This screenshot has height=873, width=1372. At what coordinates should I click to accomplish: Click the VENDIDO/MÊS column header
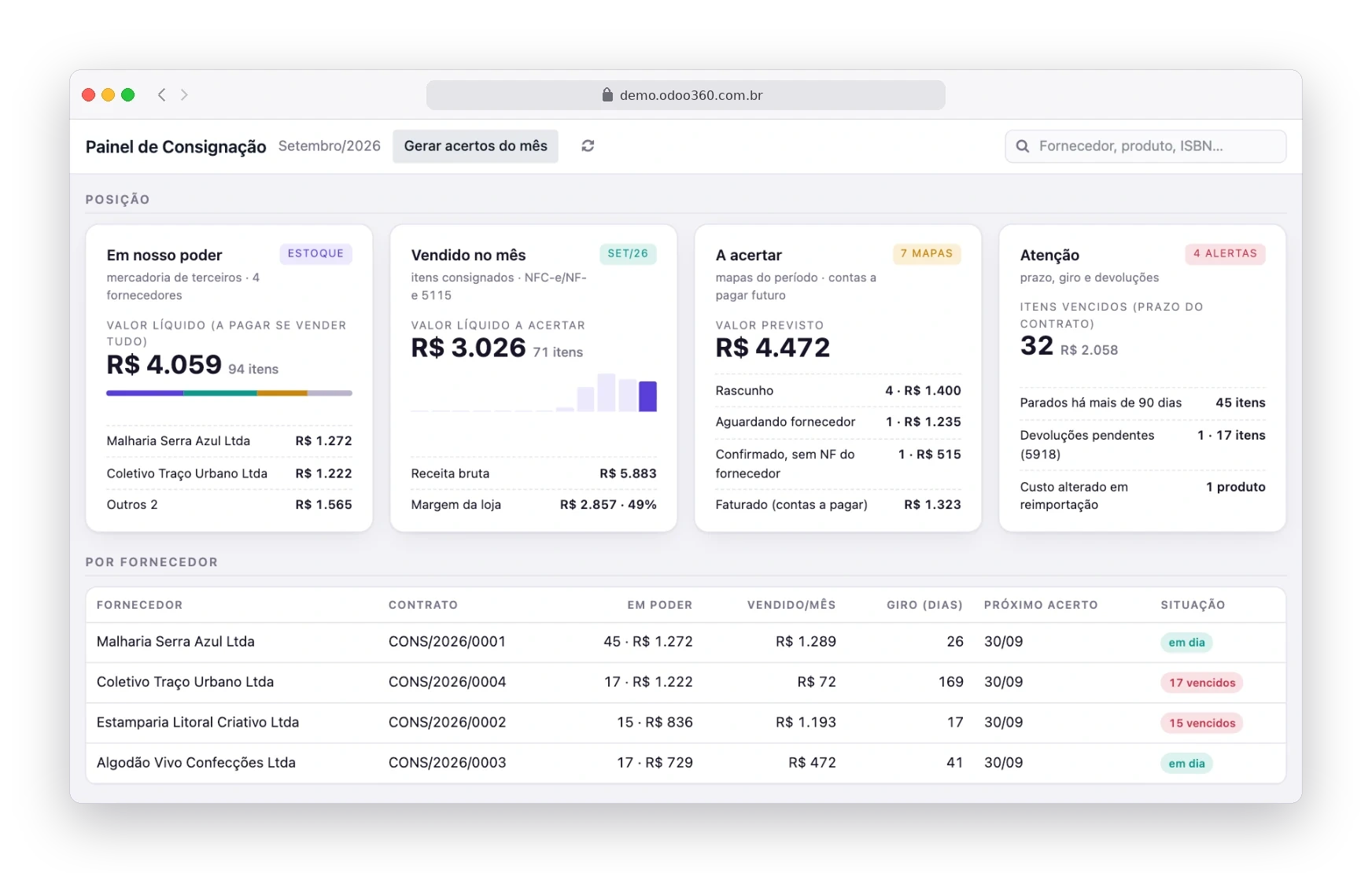tap(791, 605)
